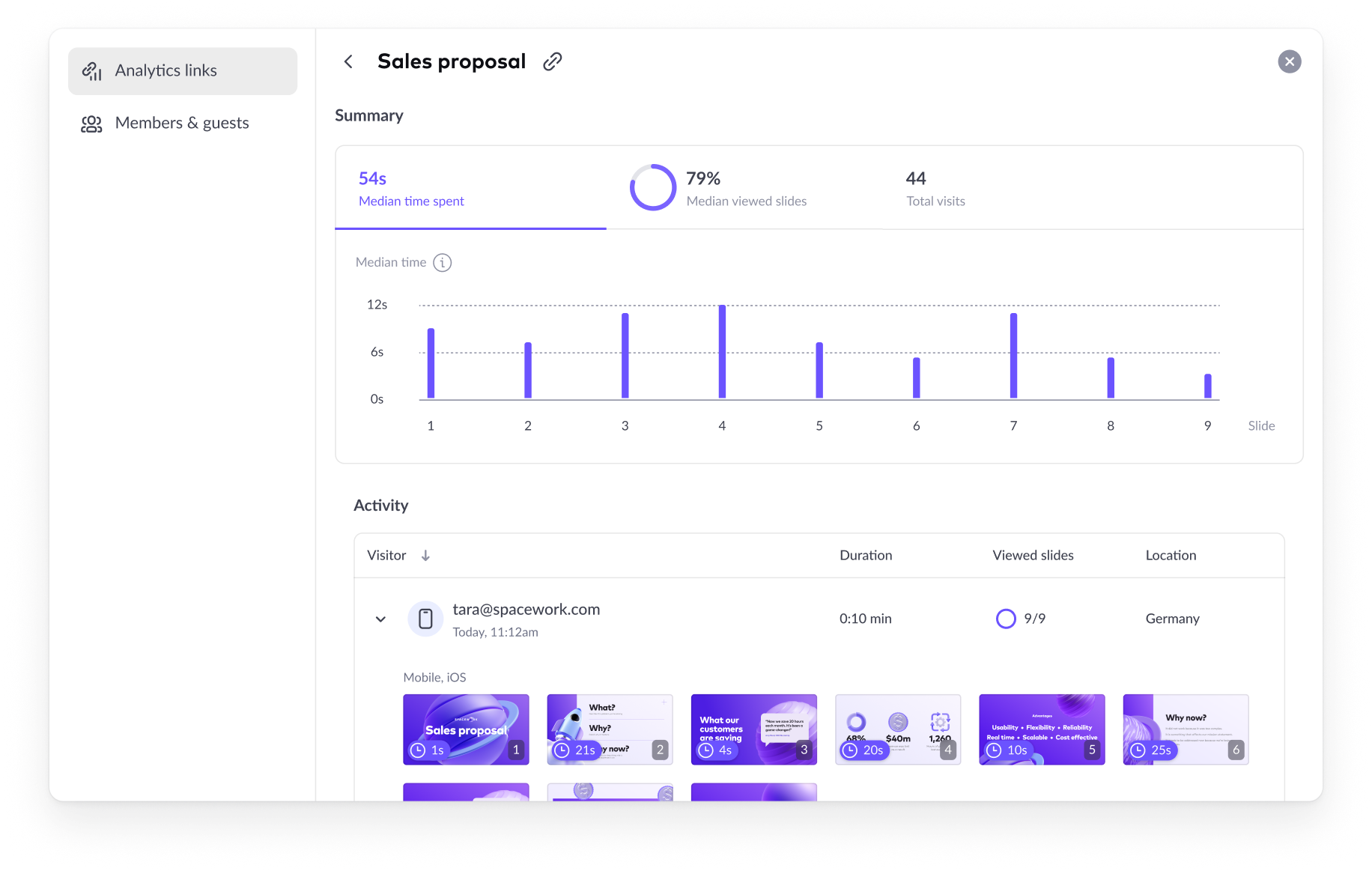Click the Mobile, iOS device label

(434, 678)
